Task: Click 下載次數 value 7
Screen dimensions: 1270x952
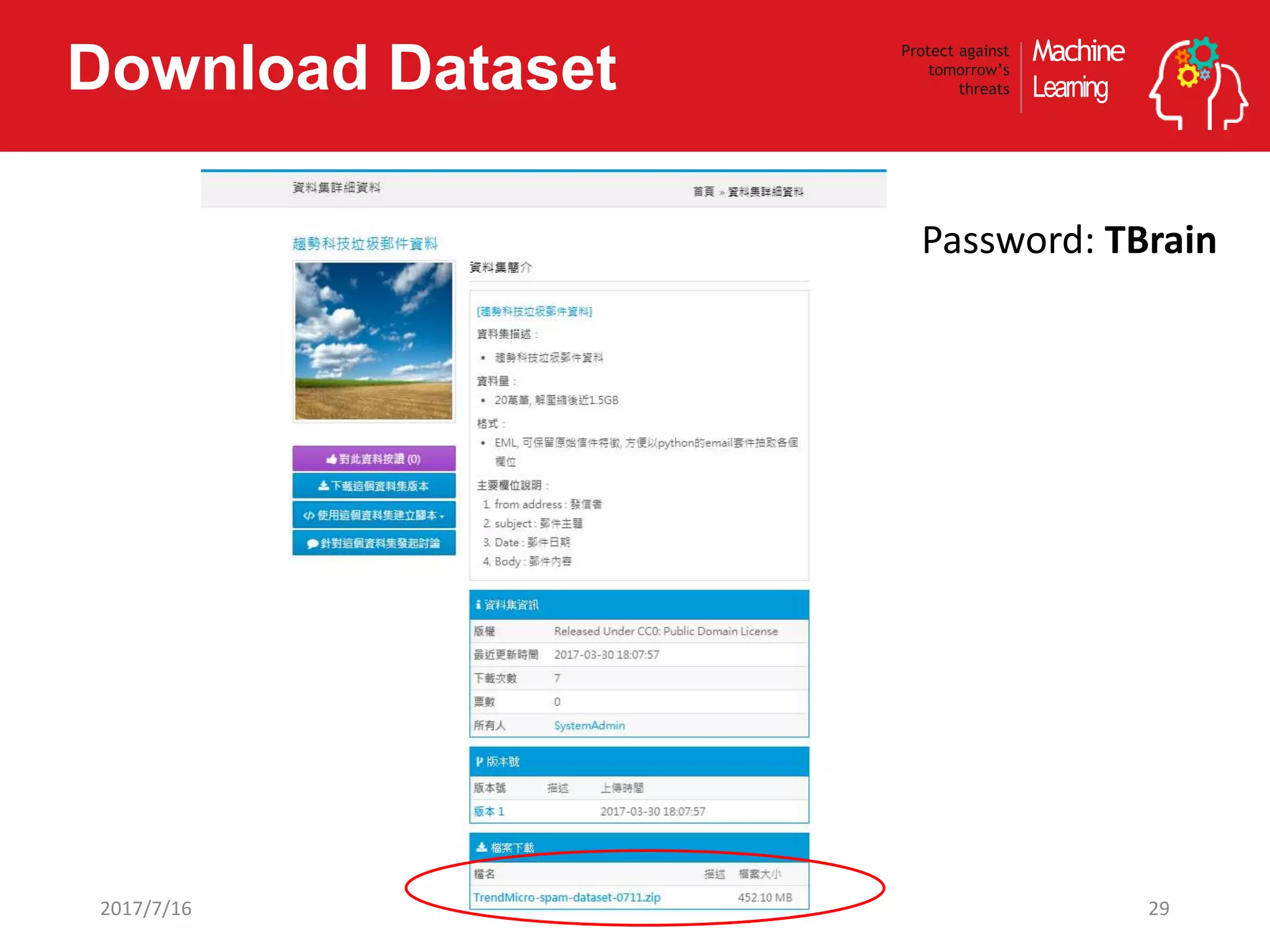Action: (557, 678)
